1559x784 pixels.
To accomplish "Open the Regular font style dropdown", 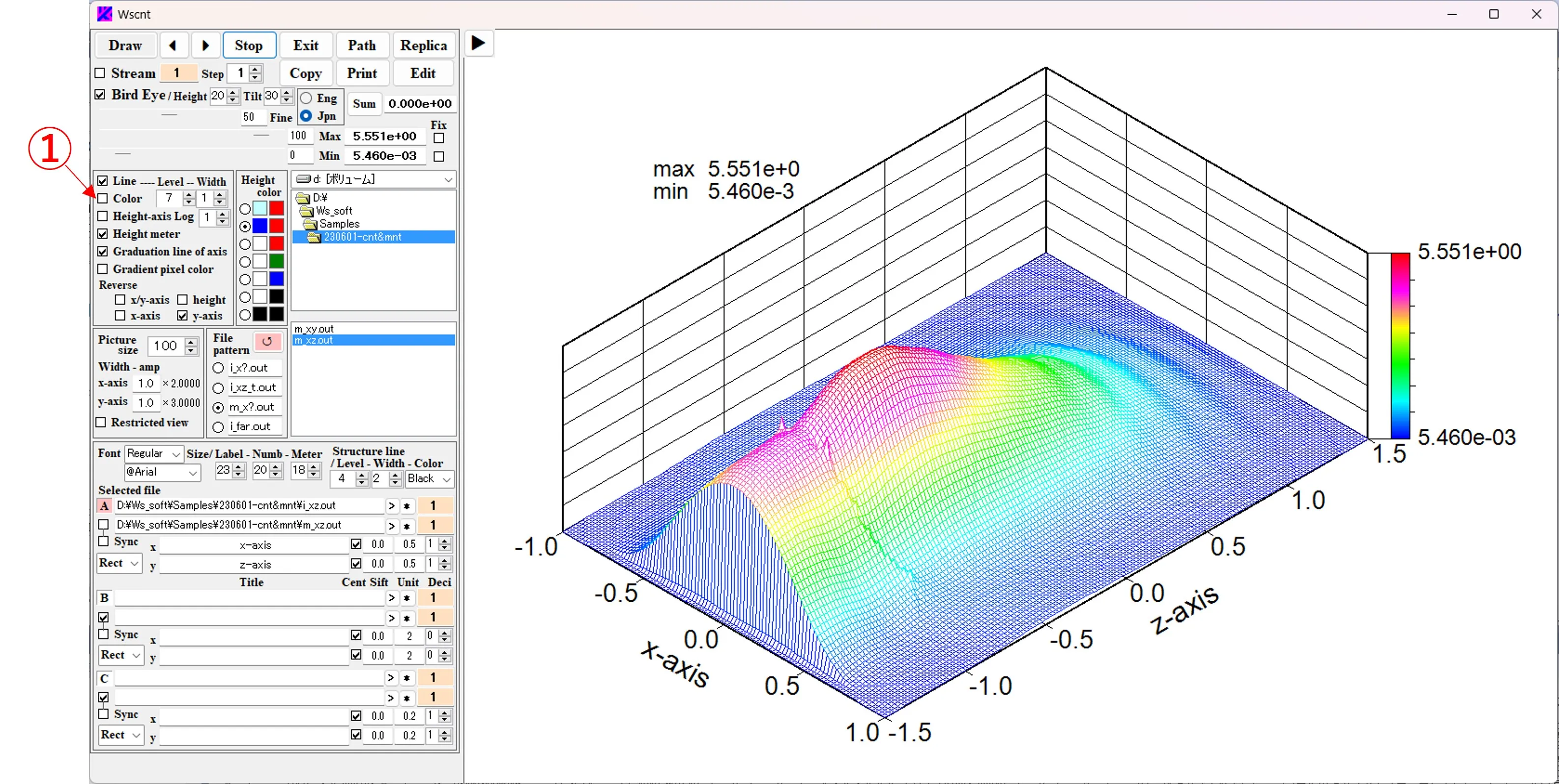I will click(176, 454).
